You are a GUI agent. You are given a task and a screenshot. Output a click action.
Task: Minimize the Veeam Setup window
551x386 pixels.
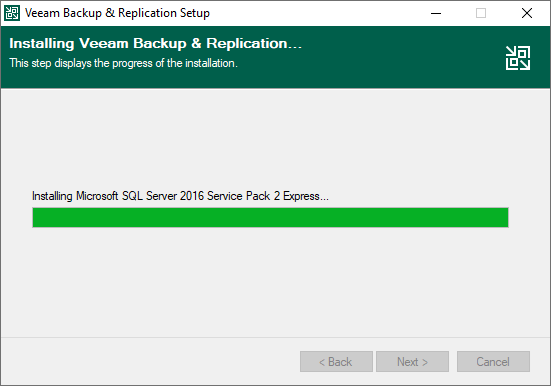[436, 13]
